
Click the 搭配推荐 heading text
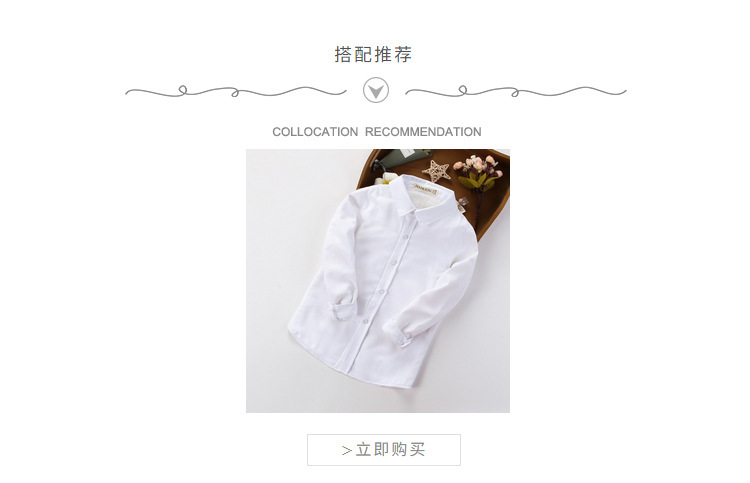[373, 54]
